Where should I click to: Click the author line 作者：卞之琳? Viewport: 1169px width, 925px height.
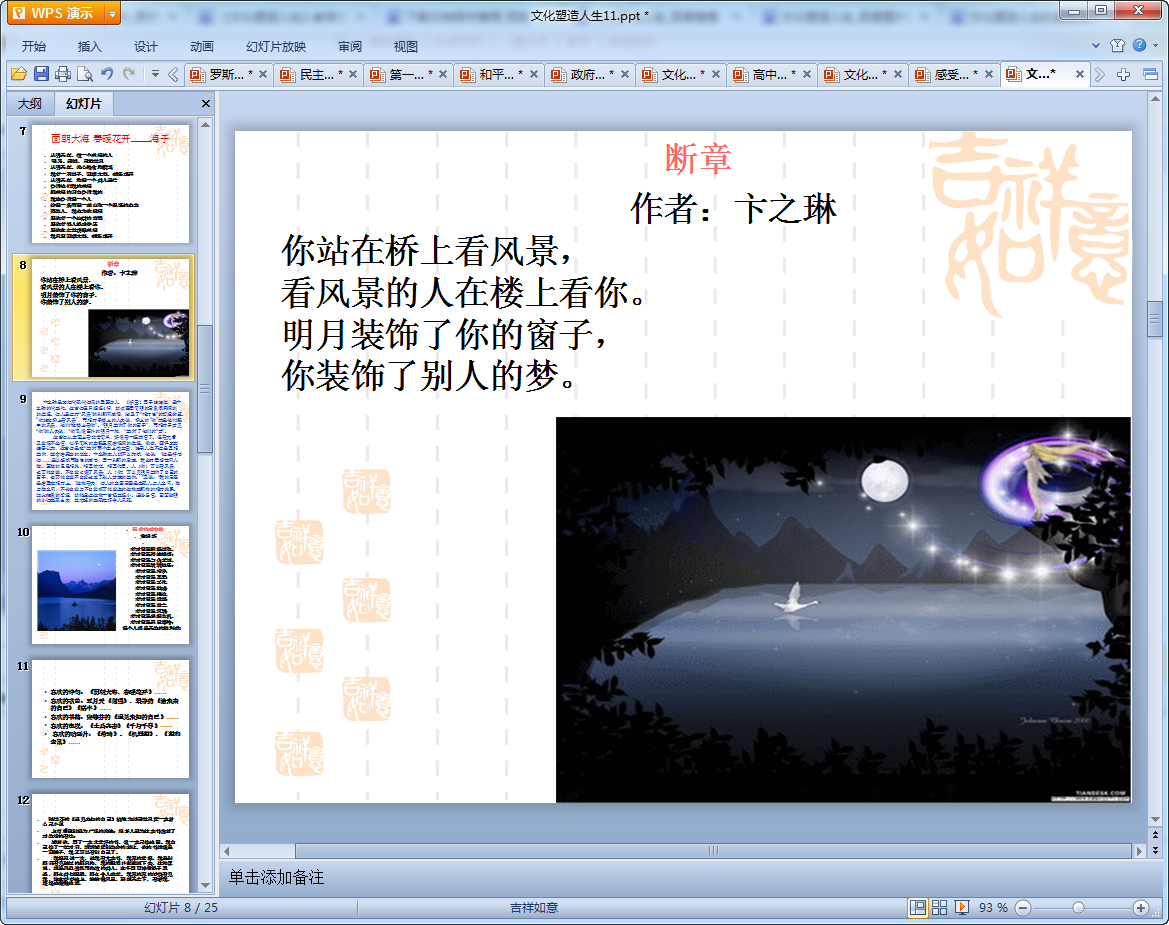(x=734, y=208)
